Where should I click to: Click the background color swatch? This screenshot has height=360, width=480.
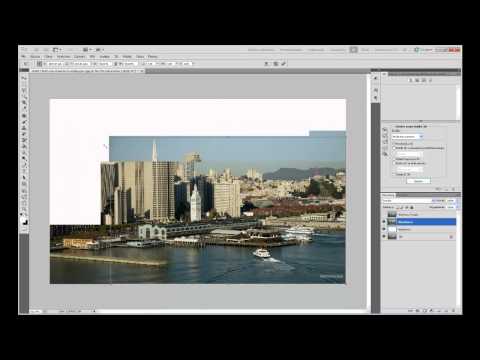26,223
